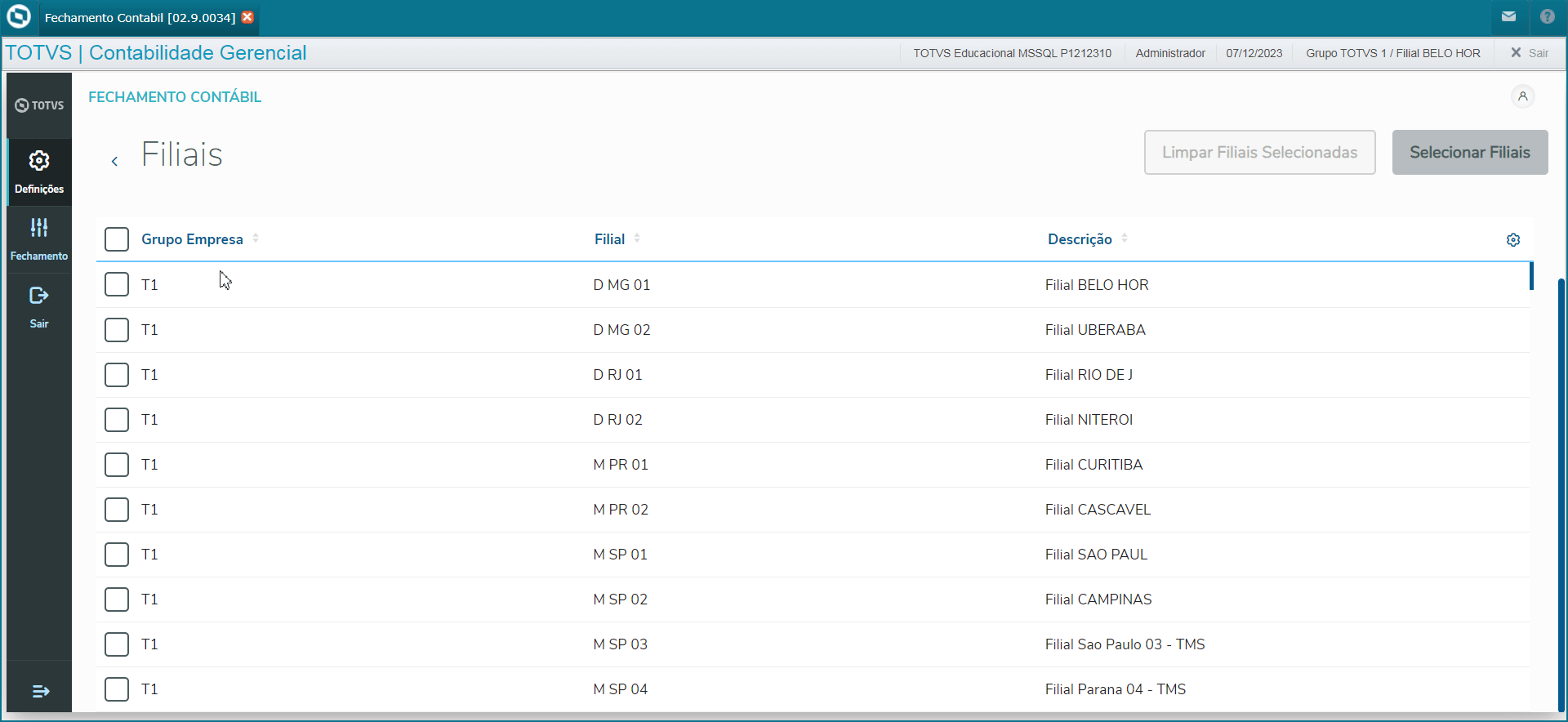
Task: Click Administrador user label in header
Action: 1170,53
